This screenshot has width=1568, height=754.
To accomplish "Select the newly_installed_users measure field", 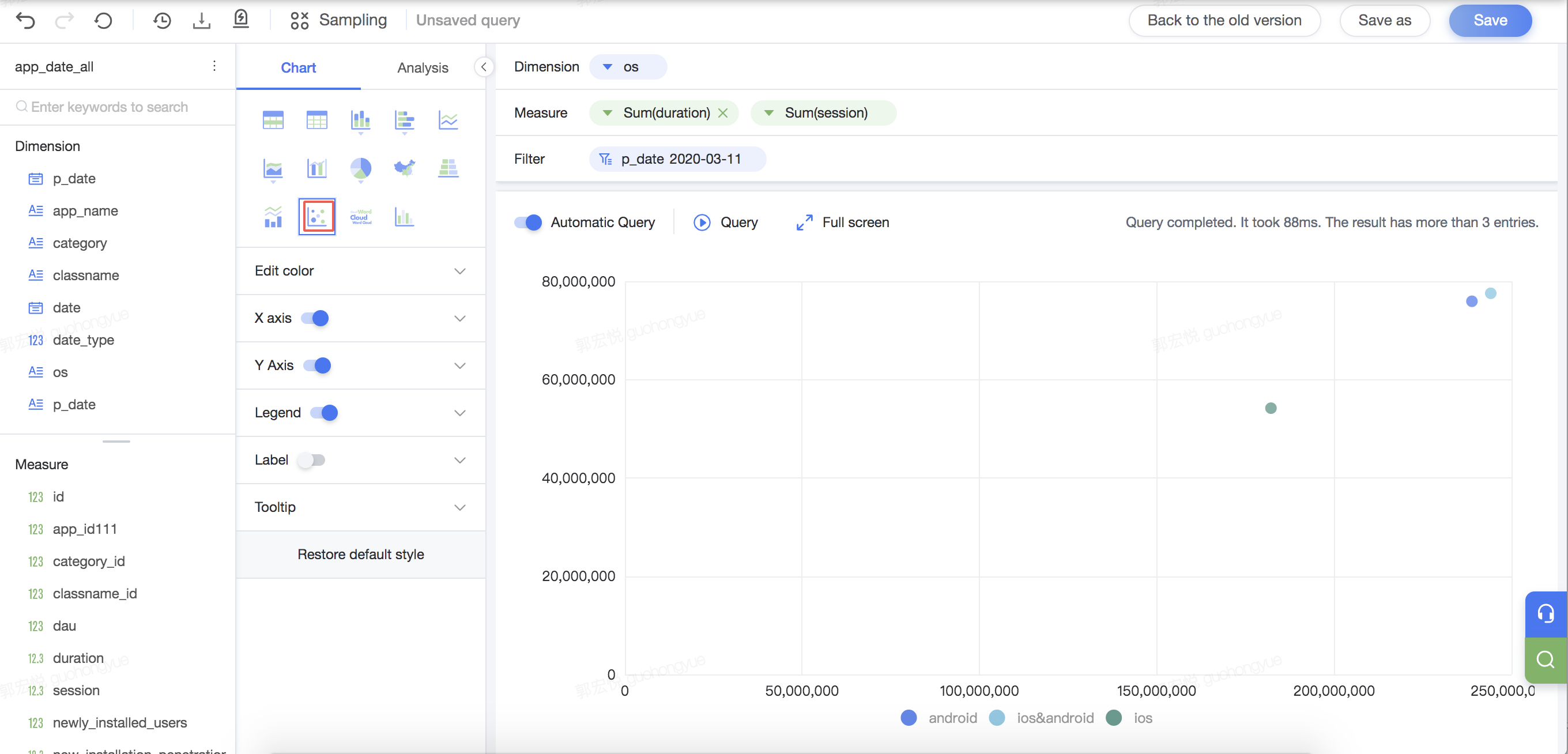I will (119, 723).
